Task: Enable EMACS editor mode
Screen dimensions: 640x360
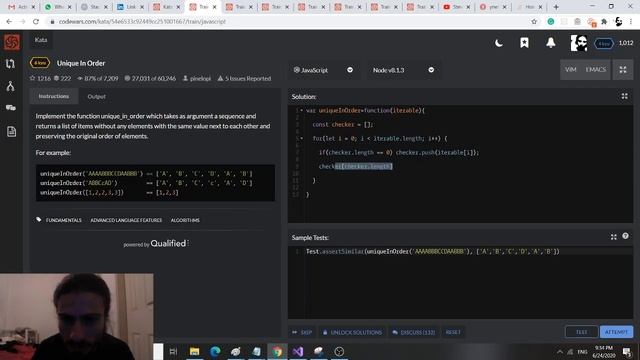Action: [596, 69]
